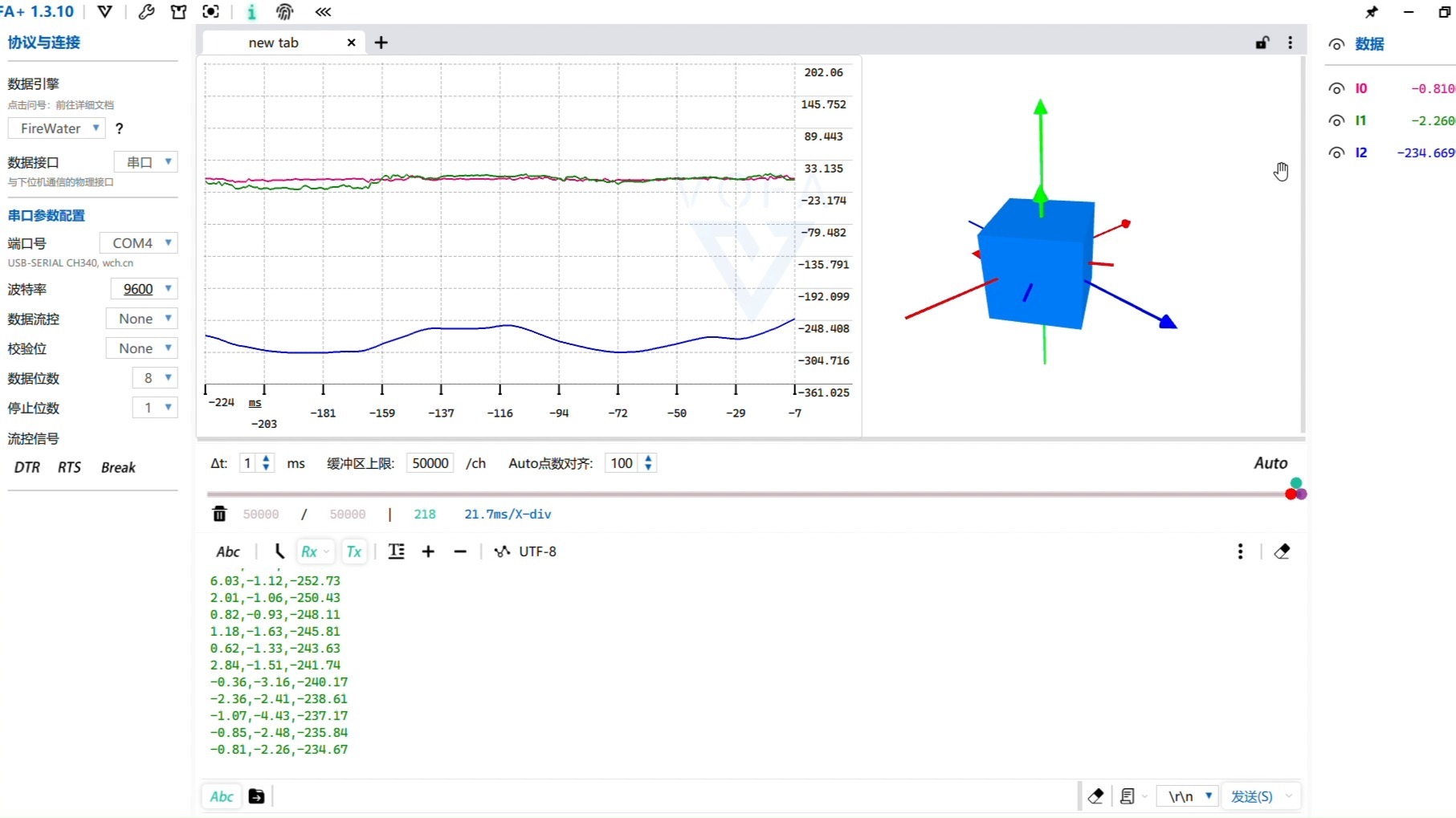Edit the 缓冲区上限 50000 field
This screenshot has height=818, width=1456.
(x=430, y=463)
